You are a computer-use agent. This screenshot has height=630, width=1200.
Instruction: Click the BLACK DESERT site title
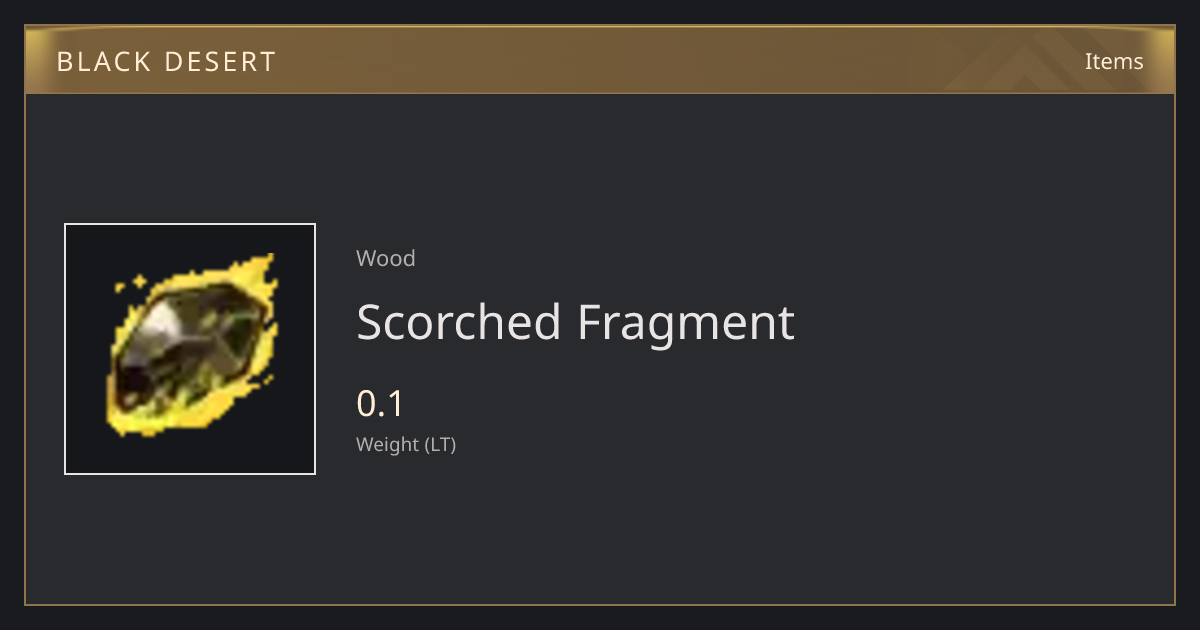coord(166,62)
